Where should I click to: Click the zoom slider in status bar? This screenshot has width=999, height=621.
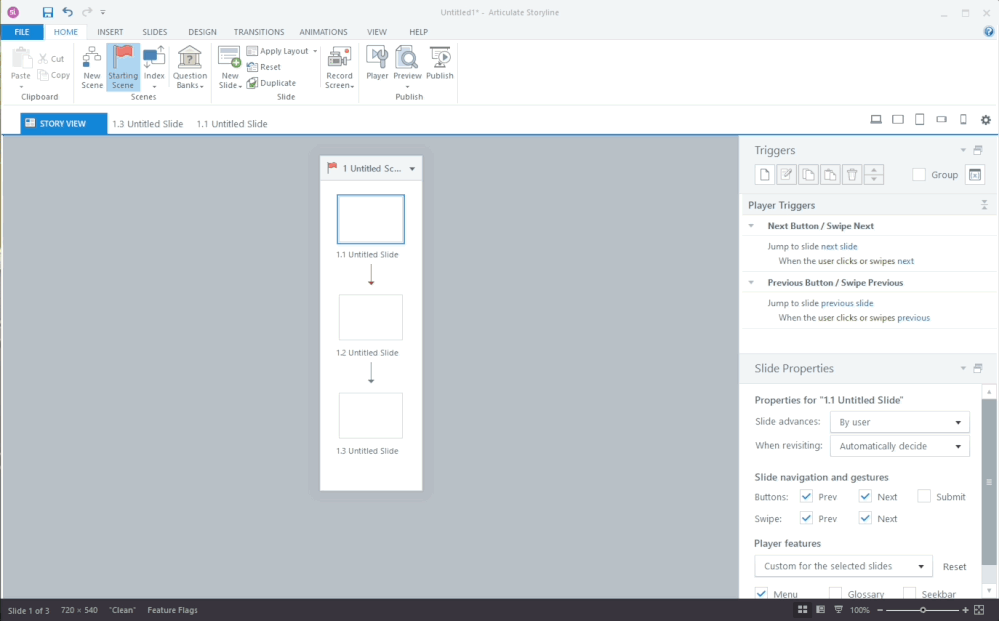pos(922,610)
